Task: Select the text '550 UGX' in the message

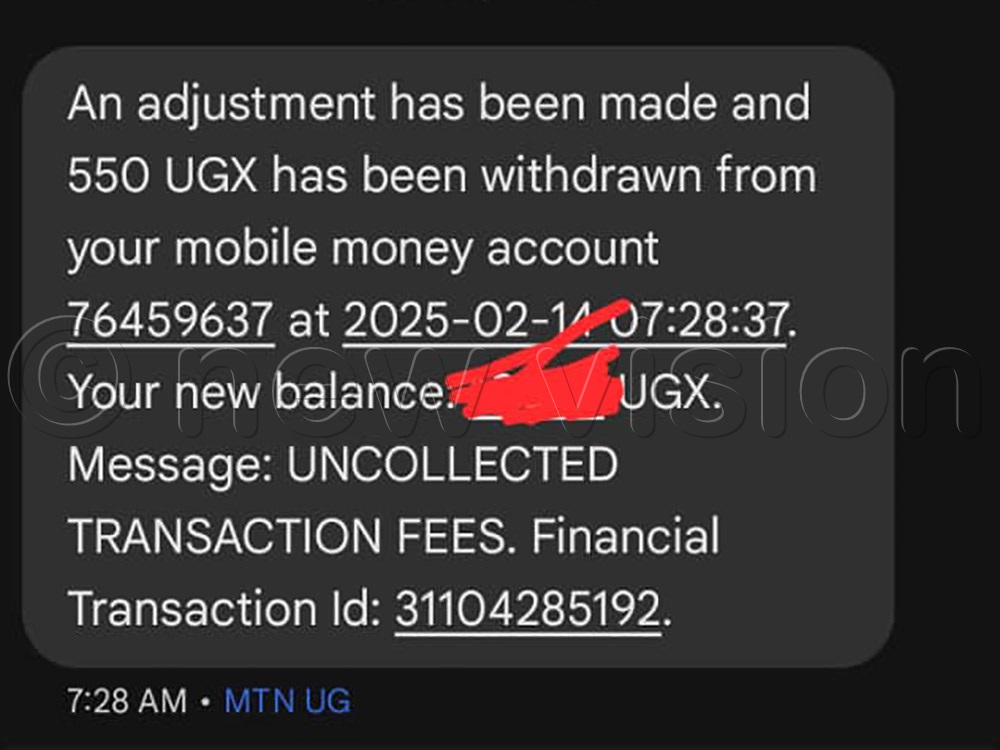Action: (x=162, y=175)
